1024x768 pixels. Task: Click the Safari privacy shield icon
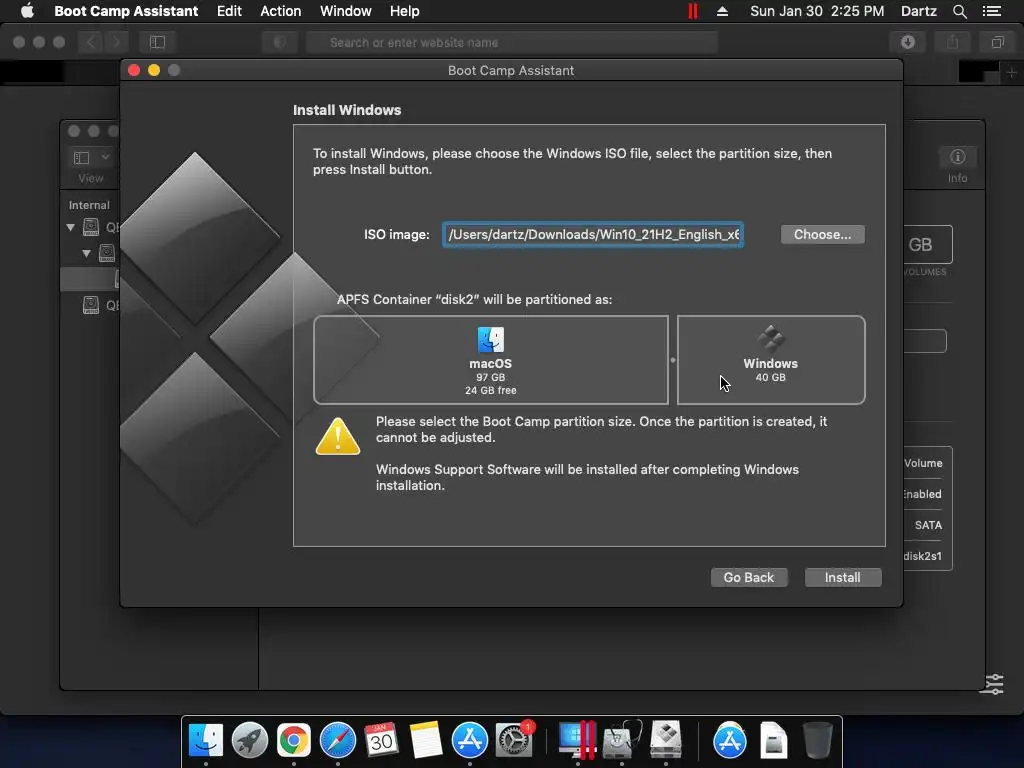[x=280, y=42]
